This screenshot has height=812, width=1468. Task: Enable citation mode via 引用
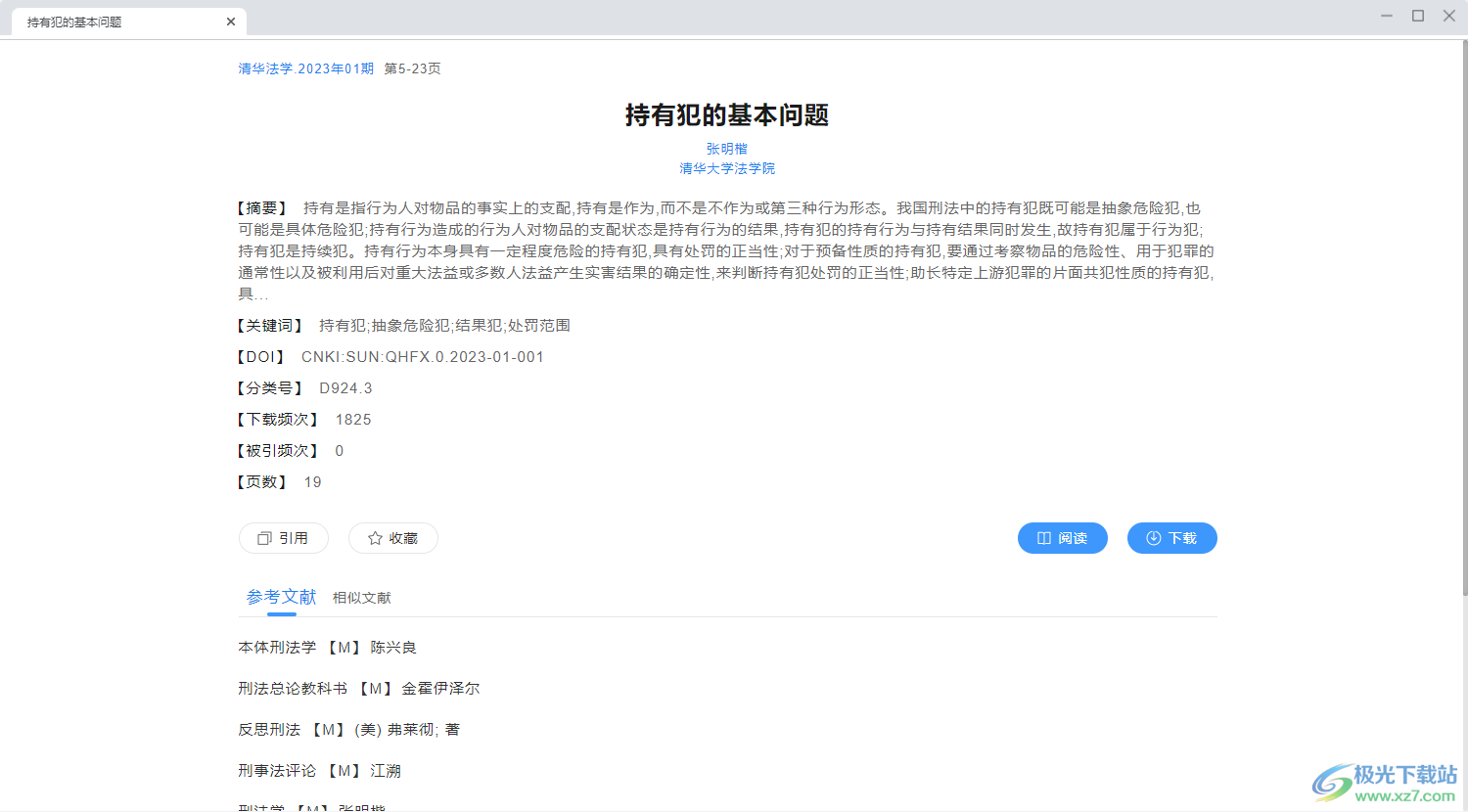coord(284,537)
